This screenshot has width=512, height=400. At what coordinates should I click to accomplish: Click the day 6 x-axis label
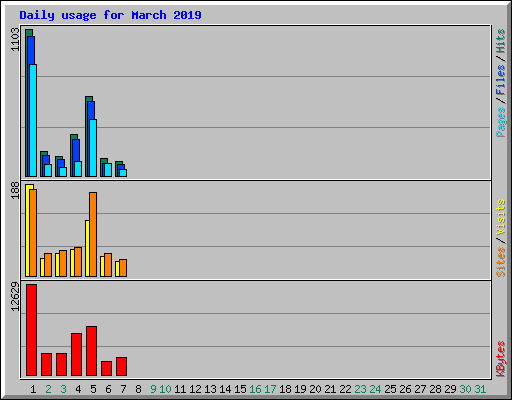tap(108, 389)
